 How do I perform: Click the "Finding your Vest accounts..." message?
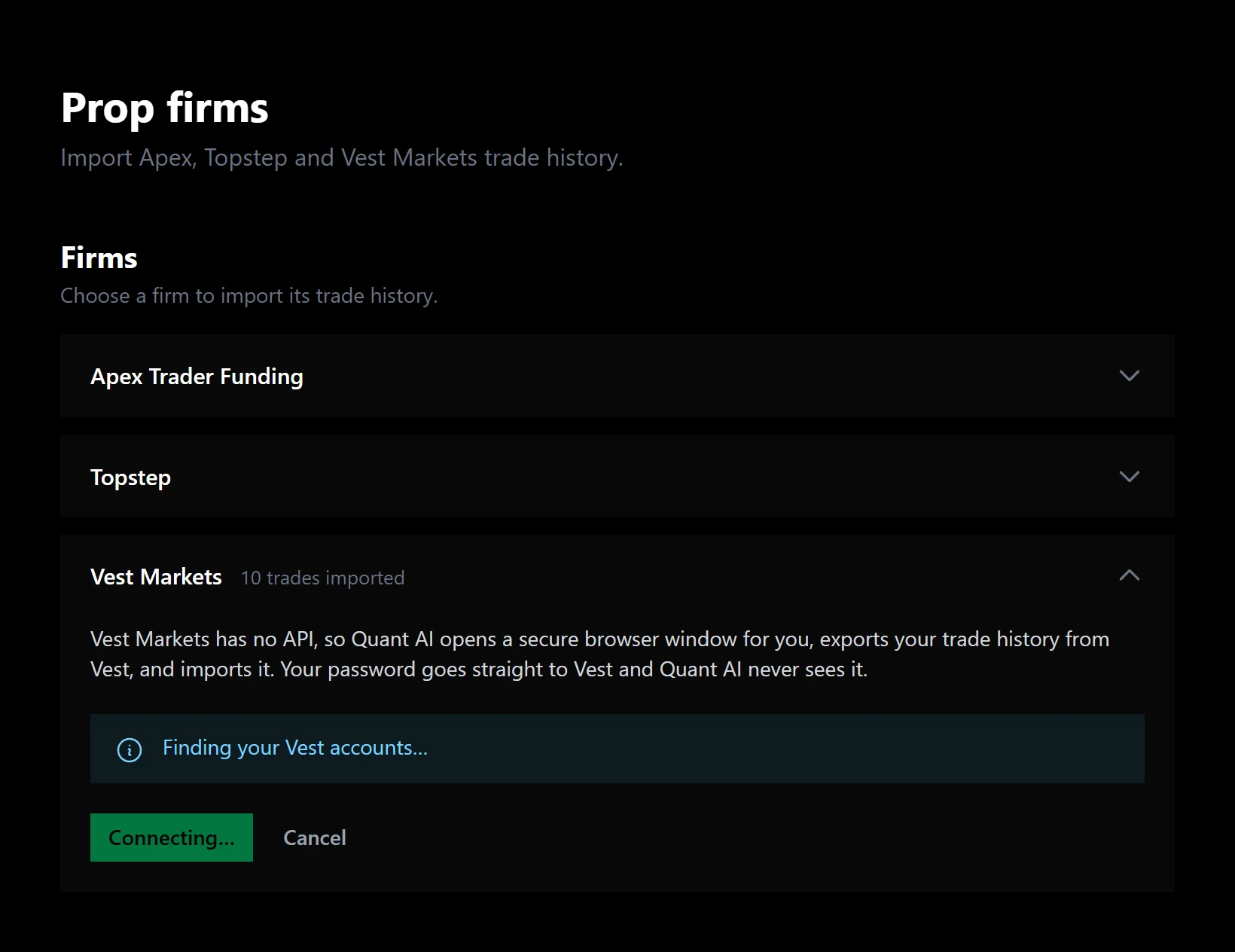(295, 748)
